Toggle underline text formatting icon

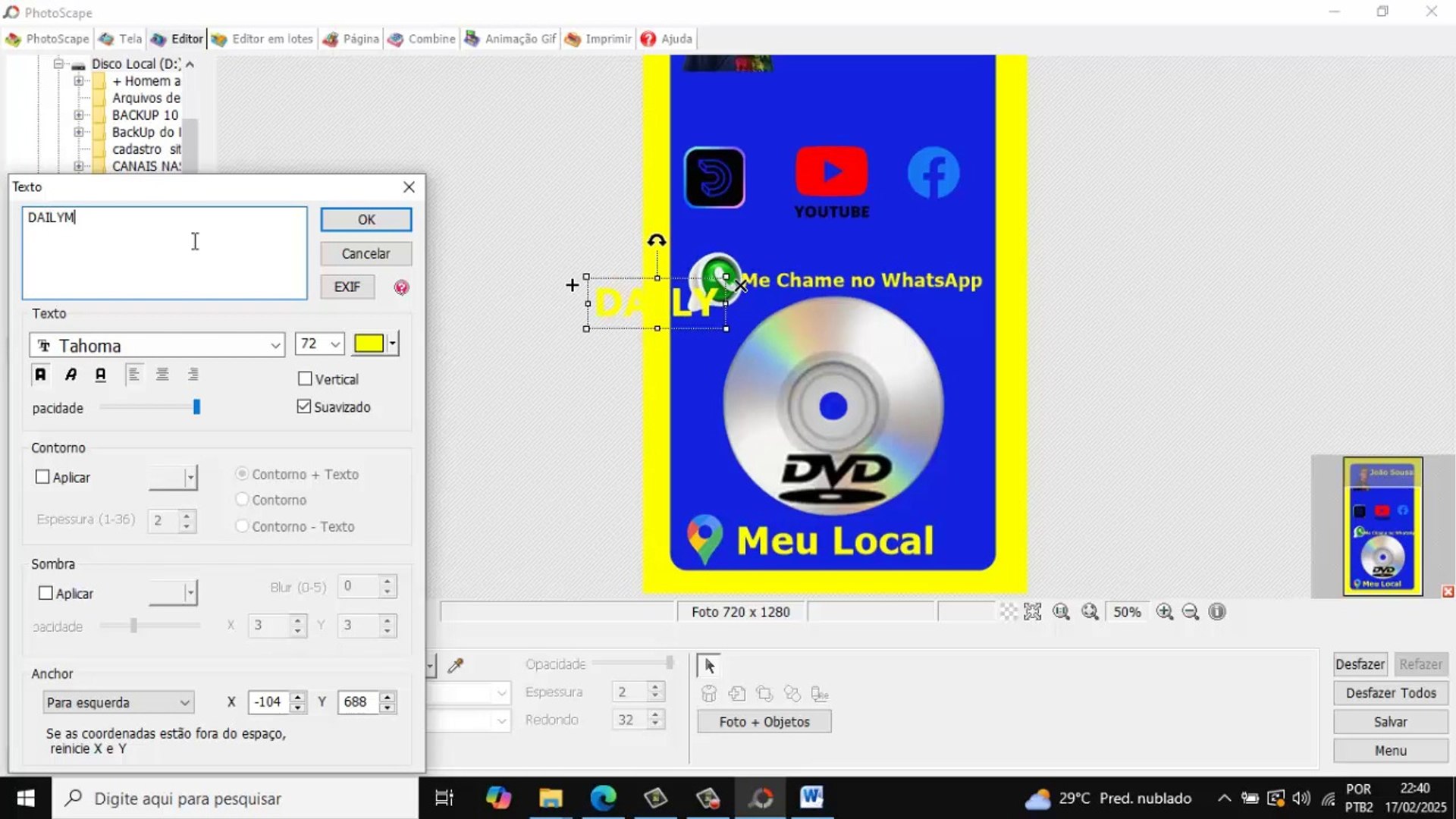(100, 375)
